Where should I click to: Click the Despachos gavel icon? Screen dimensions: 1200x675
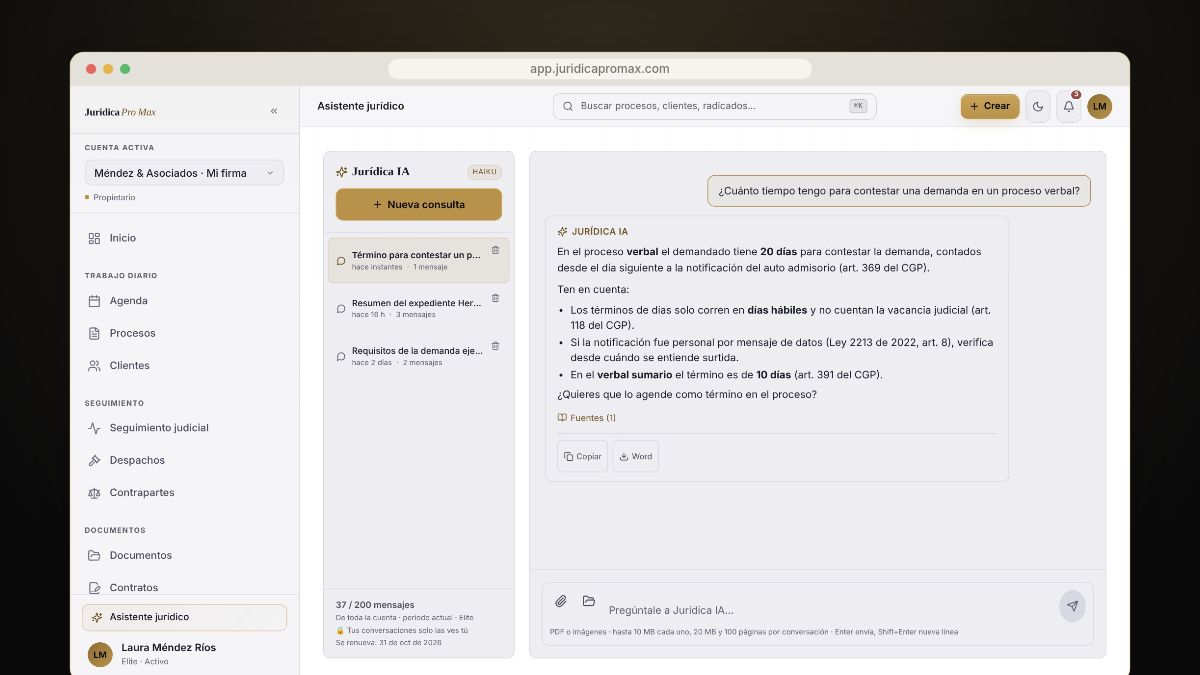(x=94, y=460)
